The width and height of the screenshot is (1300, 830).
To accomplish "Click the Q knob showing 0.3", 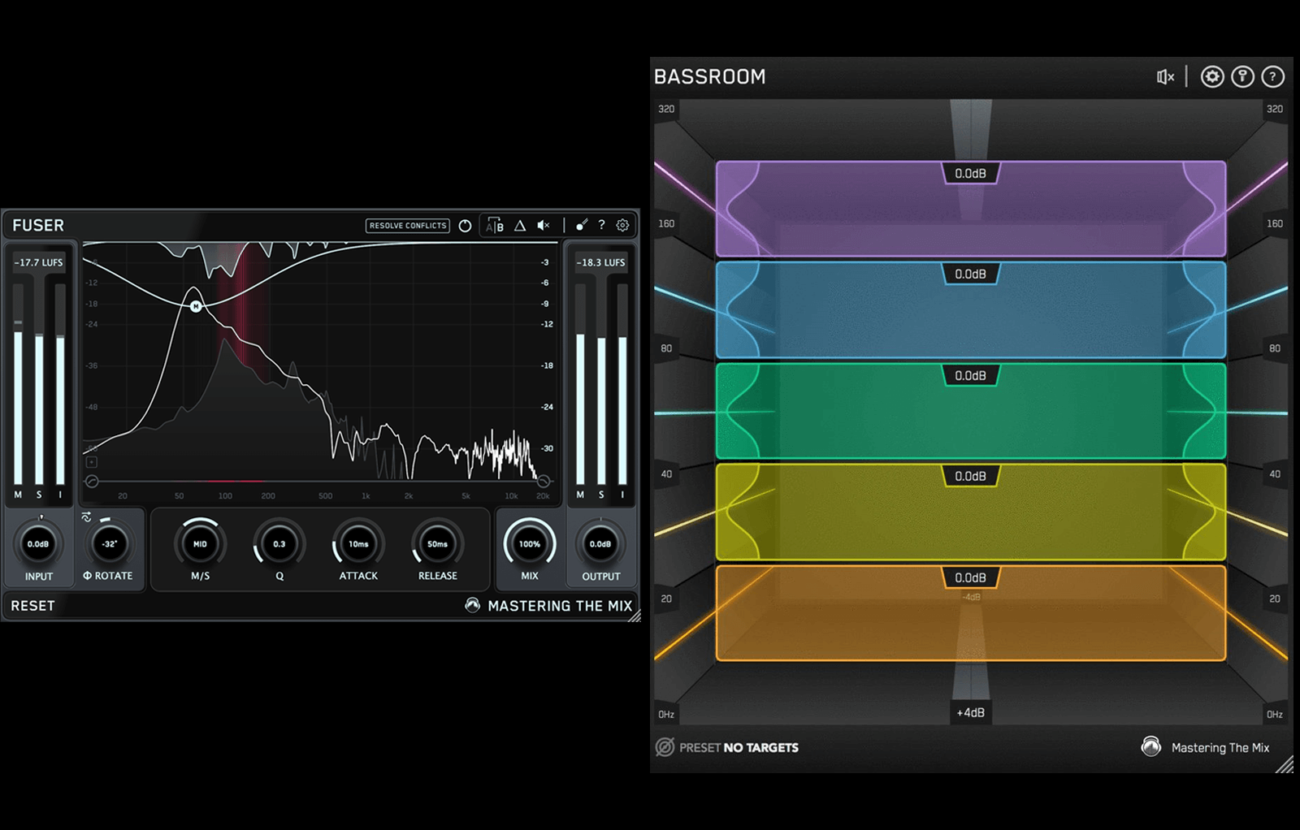I will [x=279, y=544].
